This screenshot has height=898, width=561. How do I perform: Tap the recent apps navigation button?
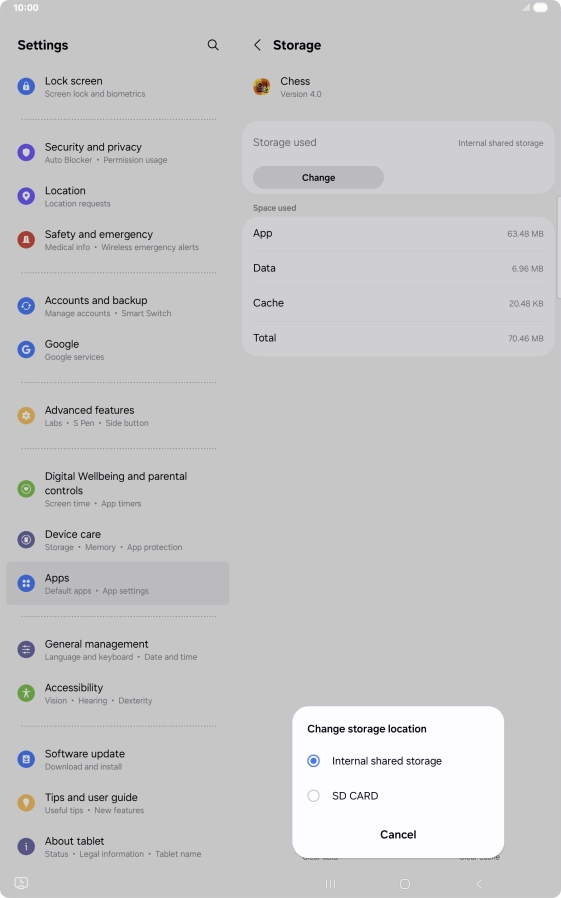pos(330,884)
